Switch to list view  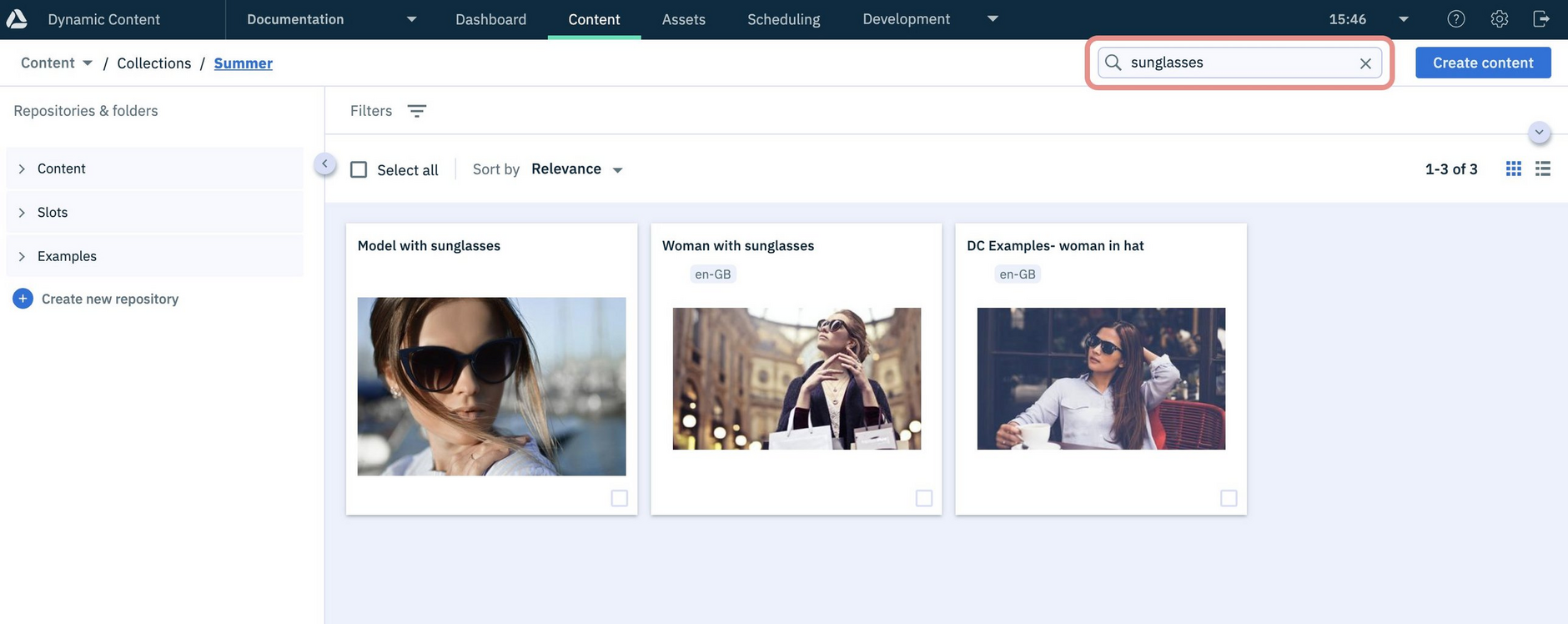click(x=1543, y=169)
